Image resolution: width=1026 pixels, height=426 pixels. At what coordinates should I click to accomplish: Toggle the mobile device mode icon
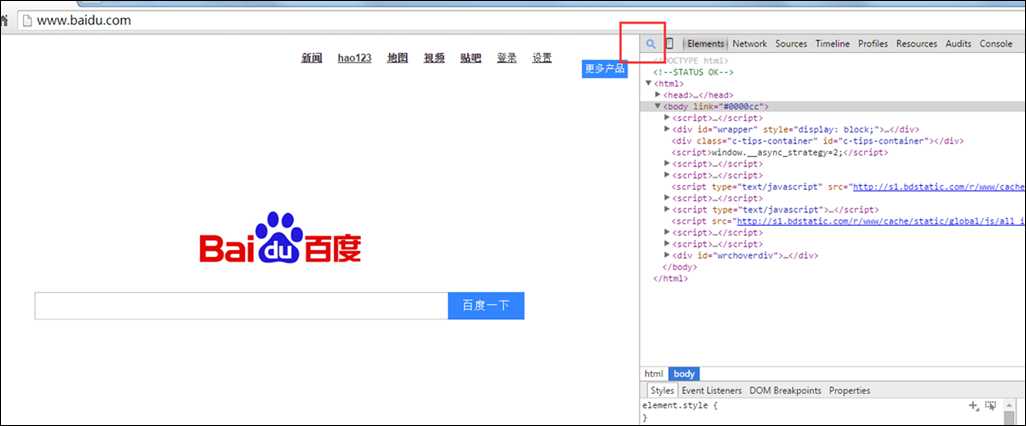[669, 44]
